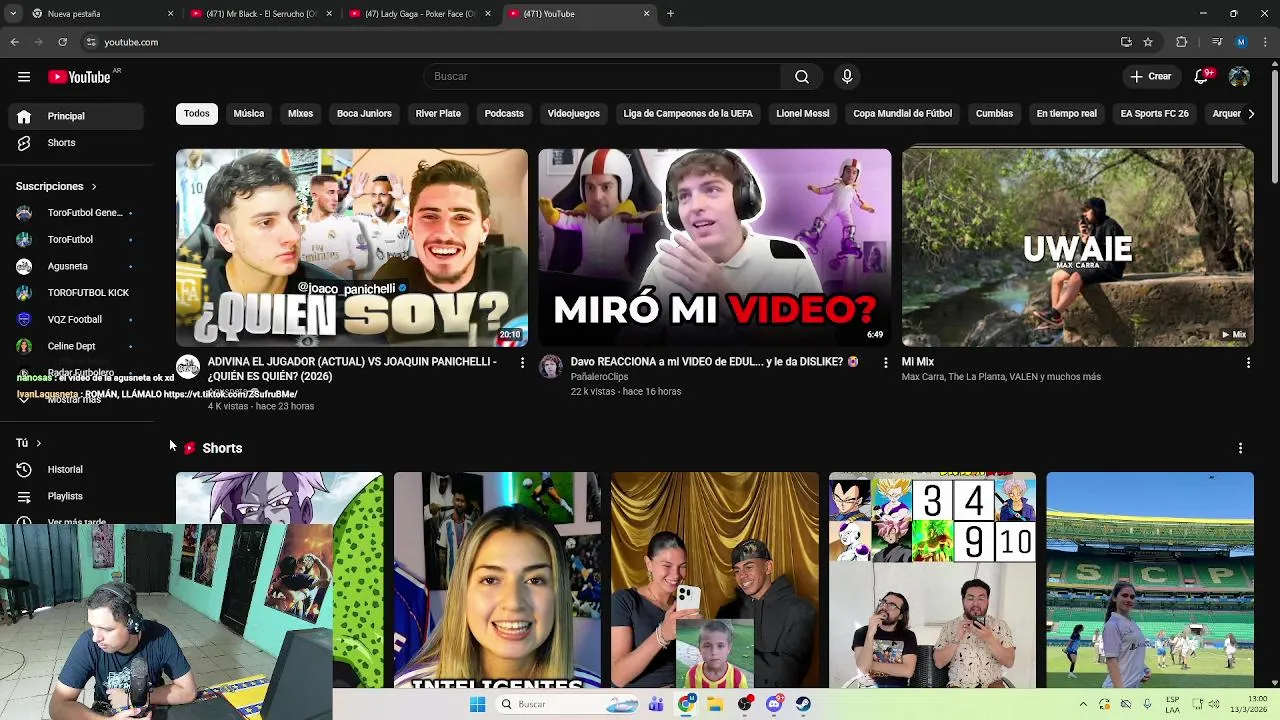This screenshot has width=1280, height=720.
Task: Open the account avatar menu in YouTube
Action: [x=1239, y=77]
